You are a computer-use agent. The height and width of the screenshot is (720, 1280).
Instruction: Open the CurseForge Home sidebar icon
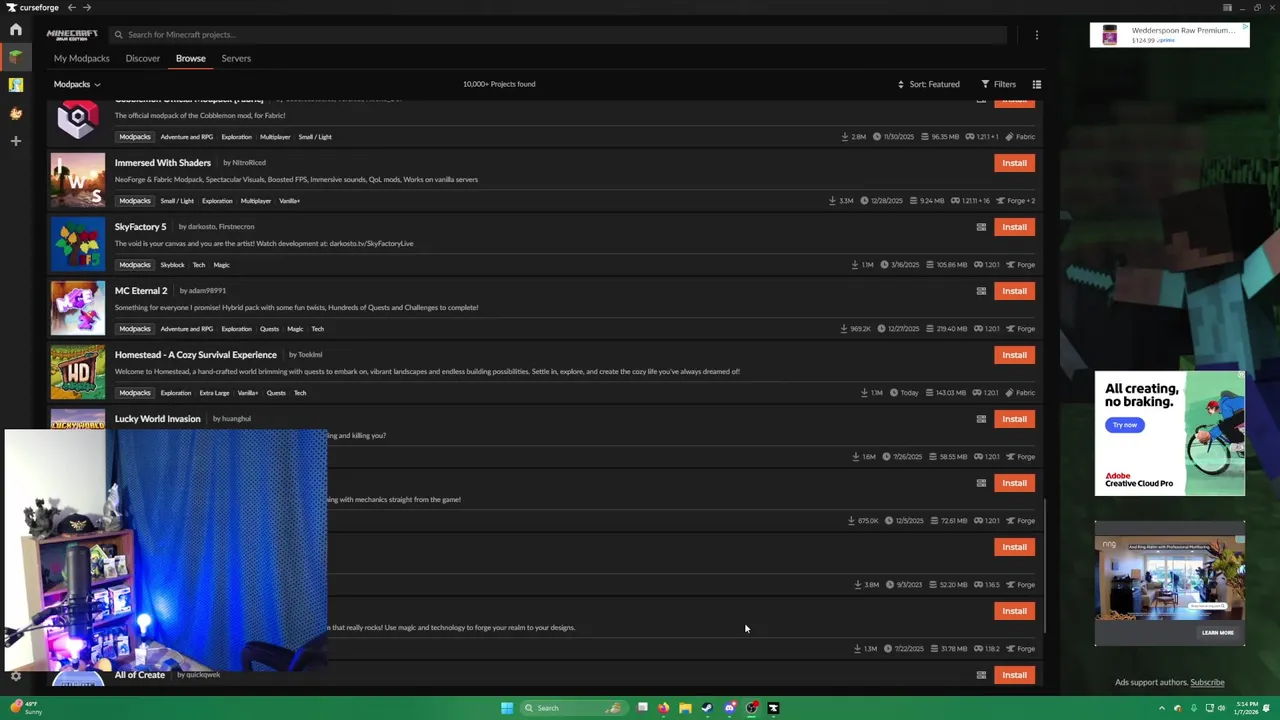pyautogui.click(x=16, y=30)
